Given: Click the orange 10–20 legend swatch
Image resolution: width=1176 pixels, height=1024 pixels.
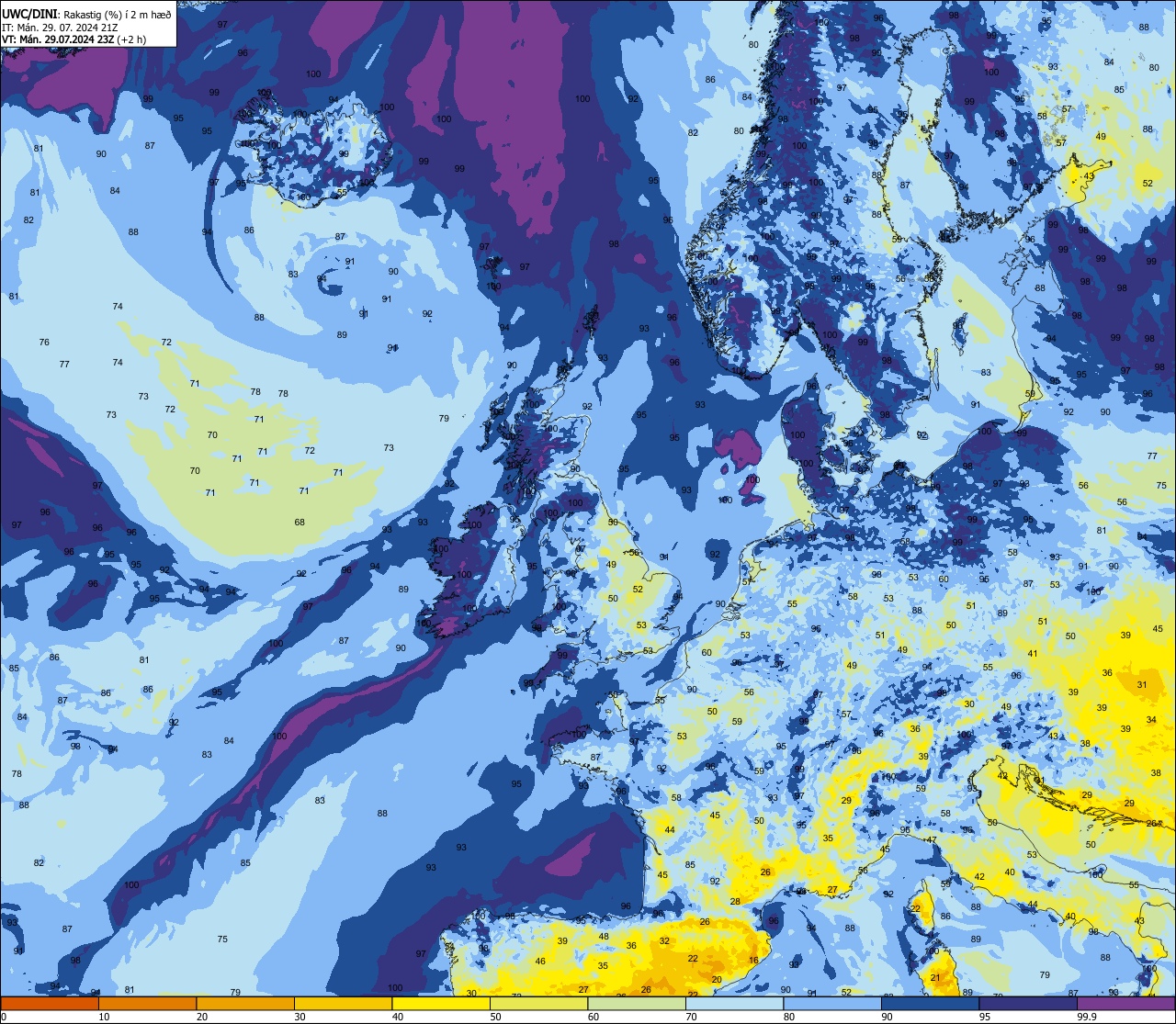Looking at the screenshot, I should [147, 1003].
